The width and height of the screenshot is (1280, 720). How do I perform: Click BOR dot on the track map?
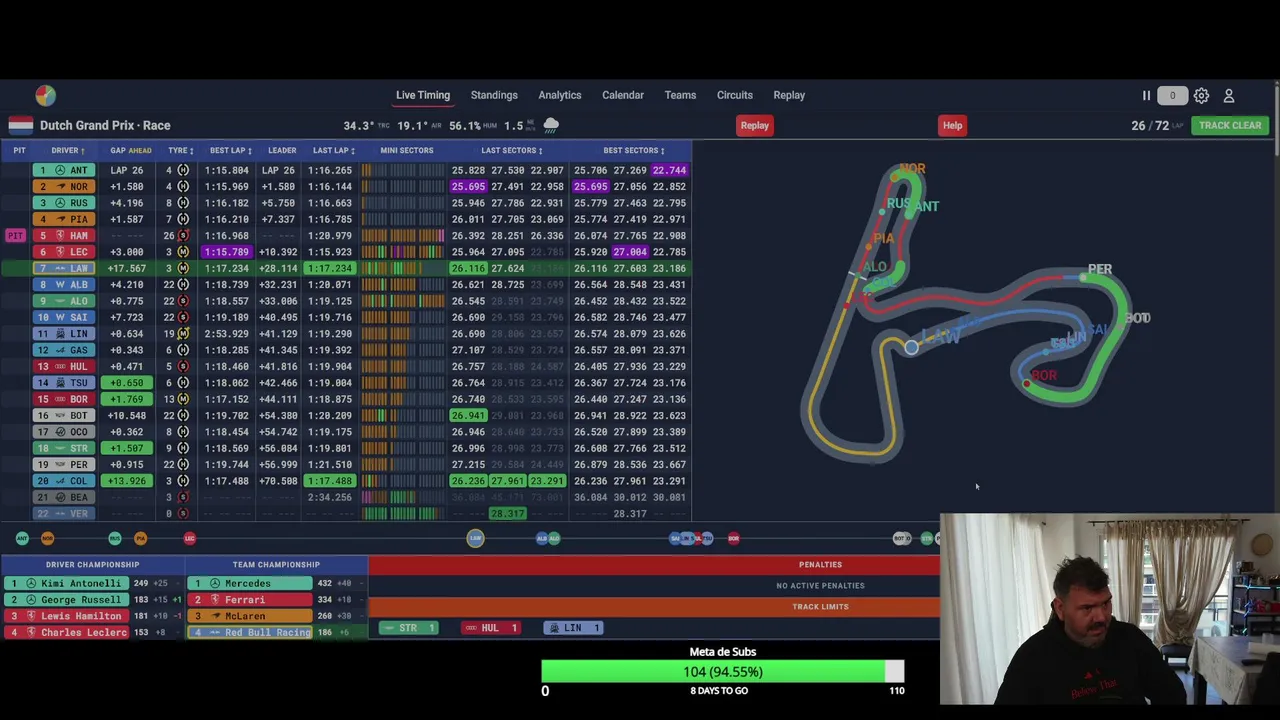click(x=1027, y=383)
